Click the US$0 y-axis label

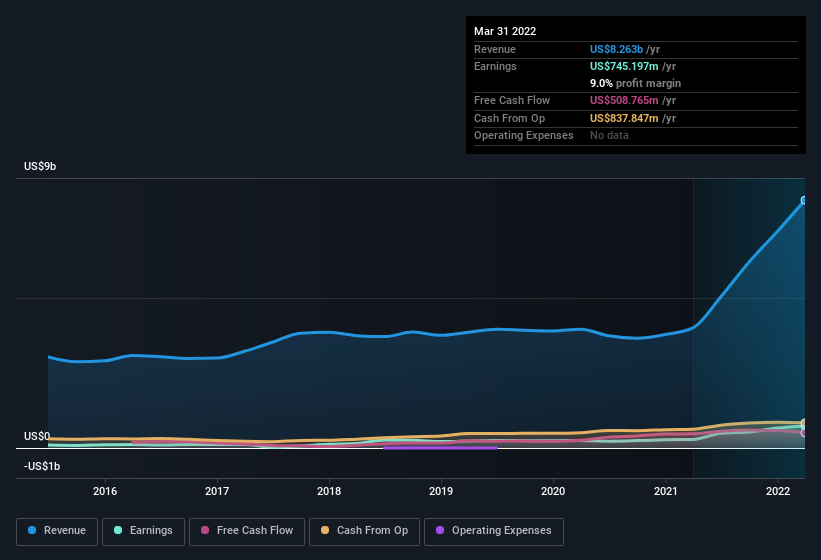click(x=37, y=436)
